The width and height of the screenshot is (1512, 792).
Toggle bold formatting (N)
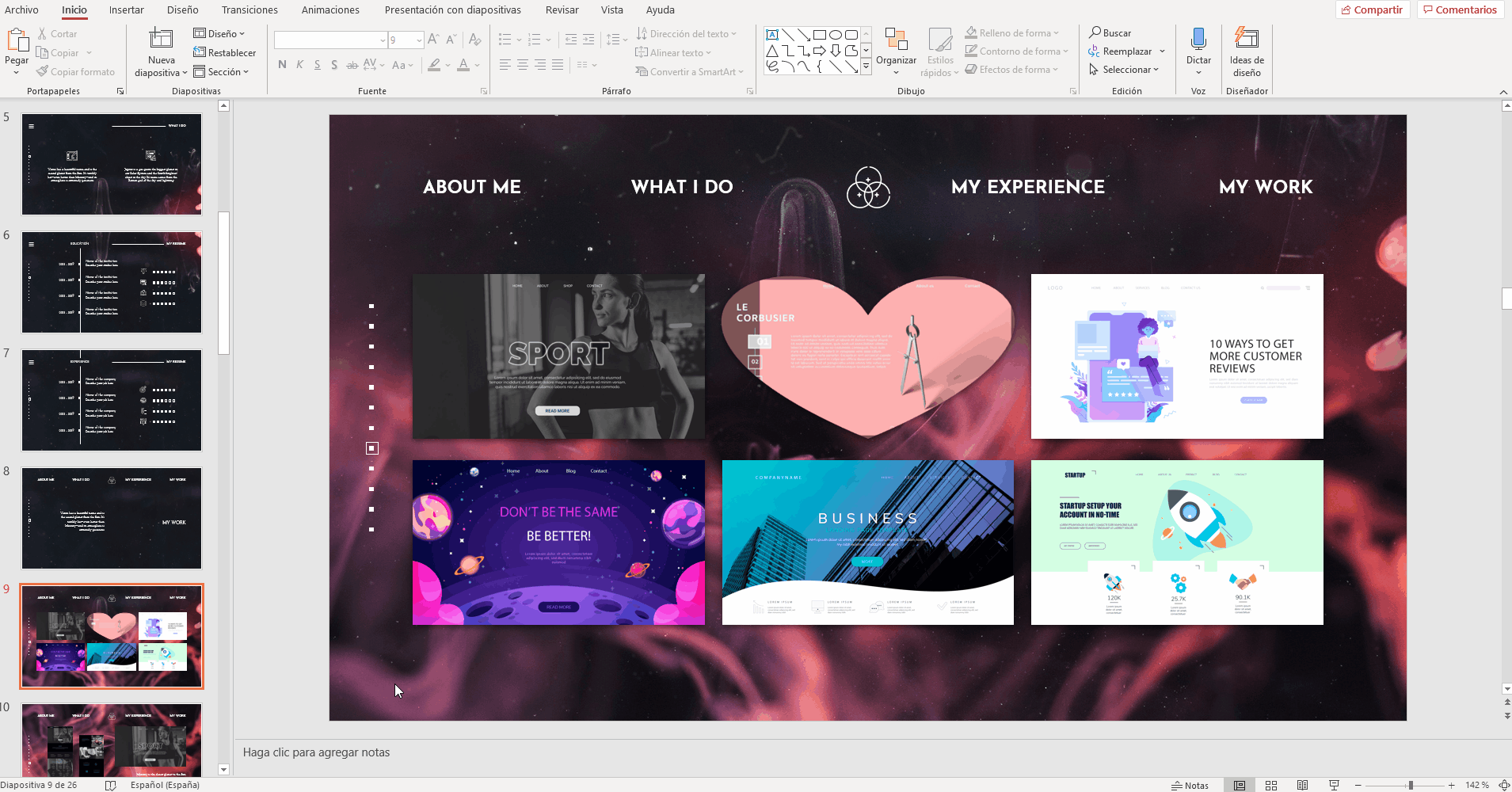(x=282, y=65)
